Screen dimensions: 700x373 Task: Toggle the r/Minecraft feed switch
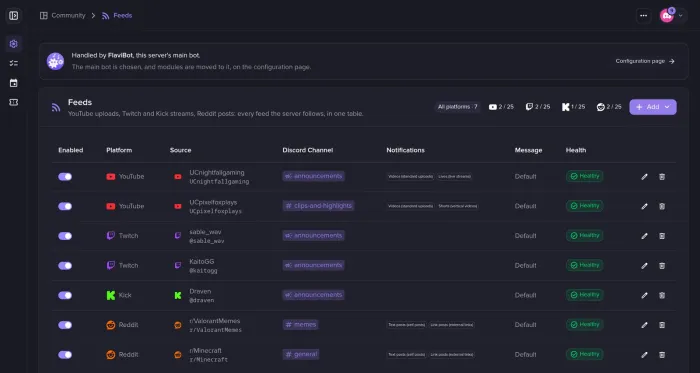[65, 355]
